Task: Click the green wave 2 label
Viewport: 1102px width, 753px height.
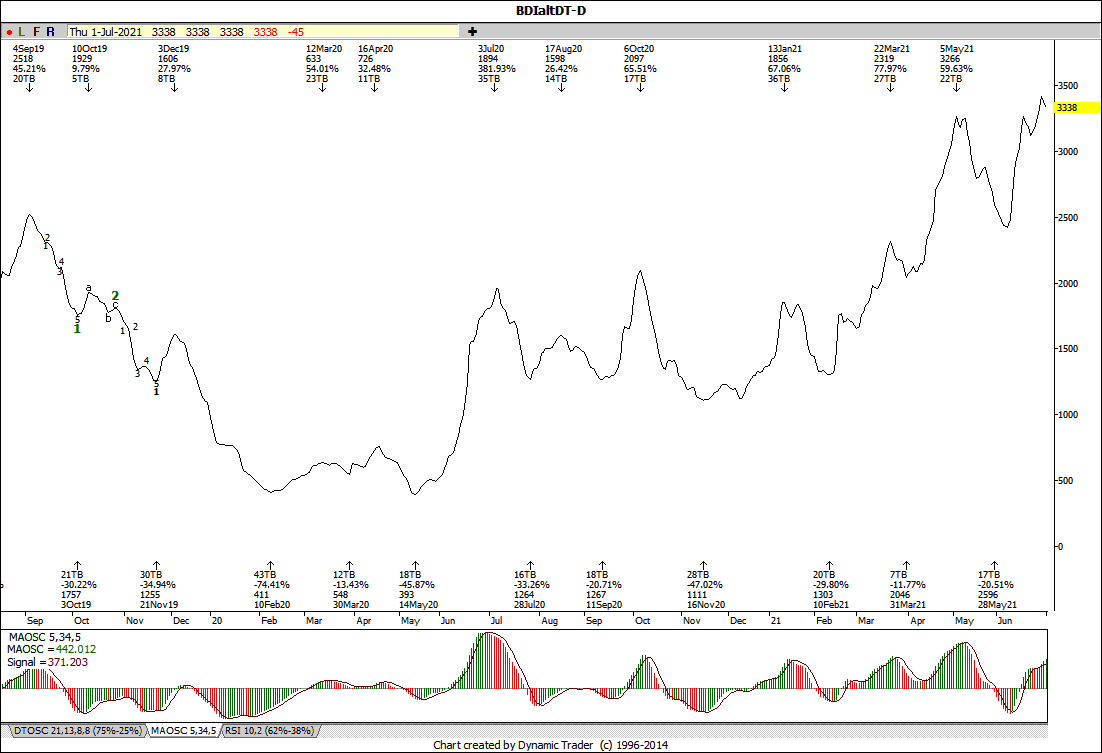Action: tap(115, 296)
